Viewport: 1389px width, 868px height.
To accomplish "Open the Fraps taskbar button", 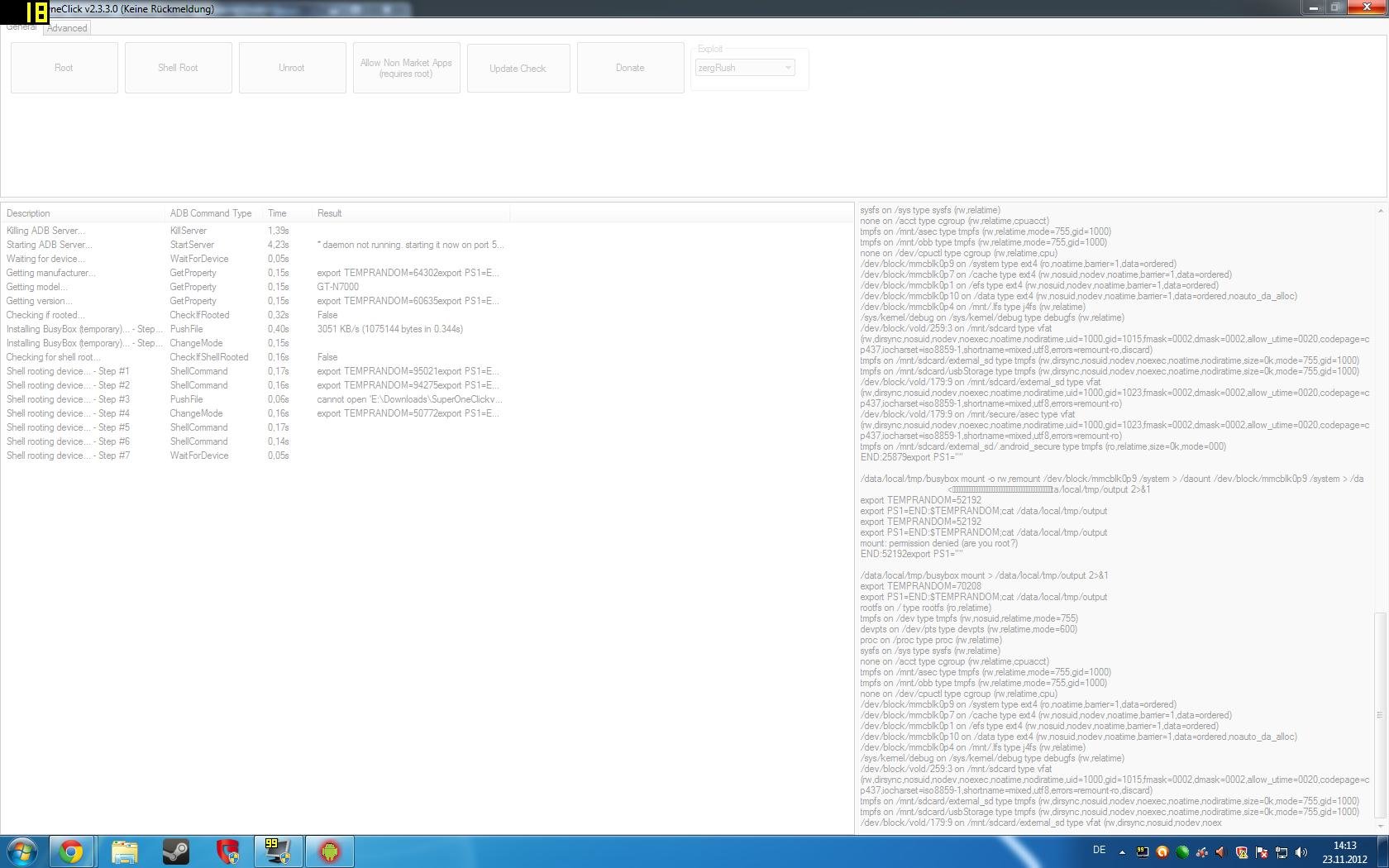I will click(x=278, y=851).
